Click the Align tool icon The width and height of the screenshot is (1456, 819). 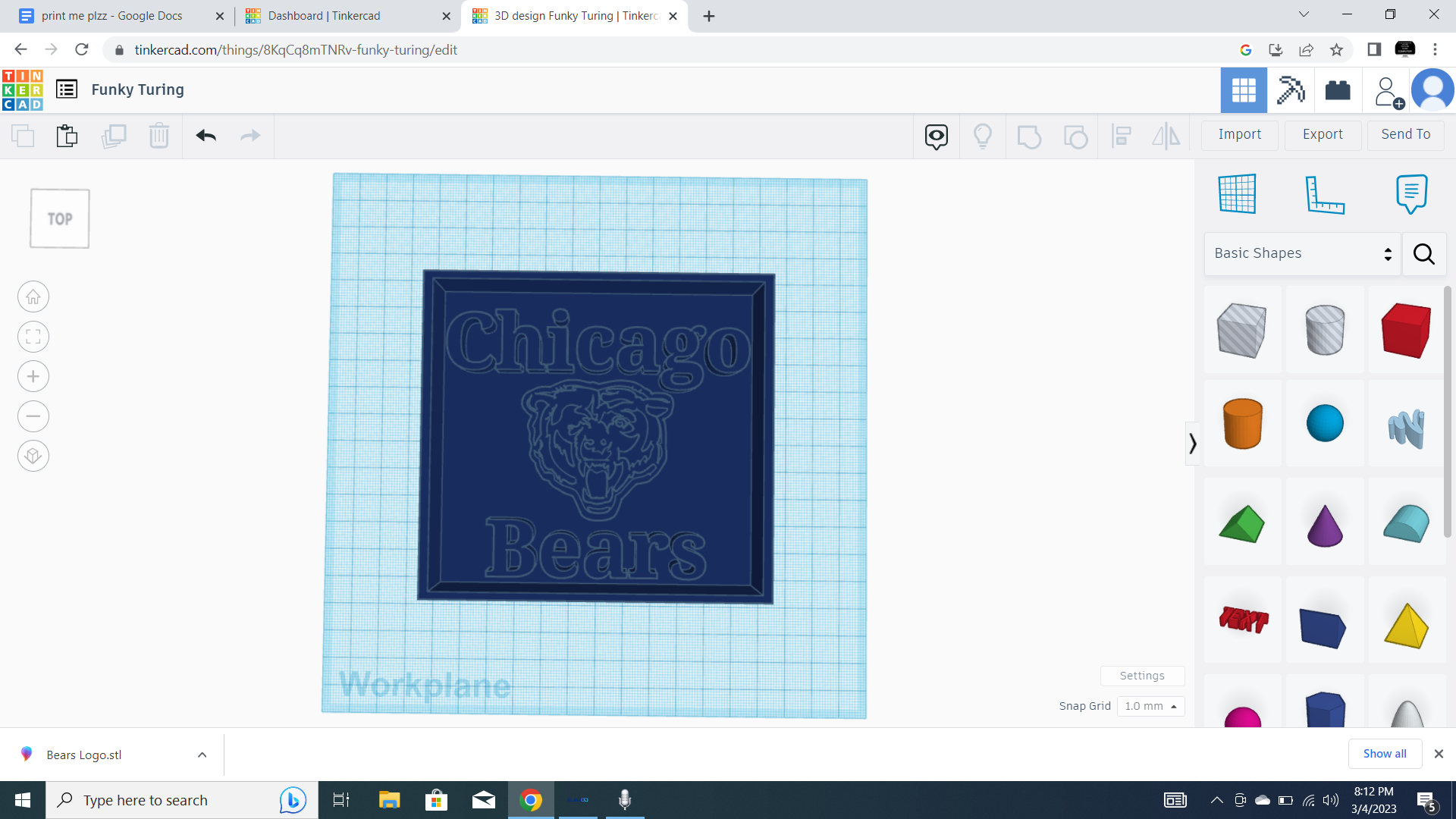(x=1121, y=136)
